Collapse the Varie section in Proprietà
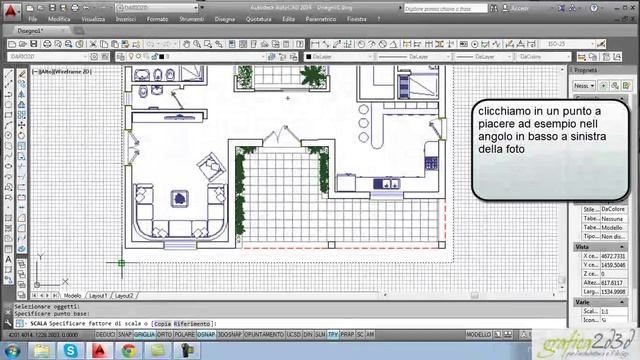640x360 pixels. click(622, 302)
